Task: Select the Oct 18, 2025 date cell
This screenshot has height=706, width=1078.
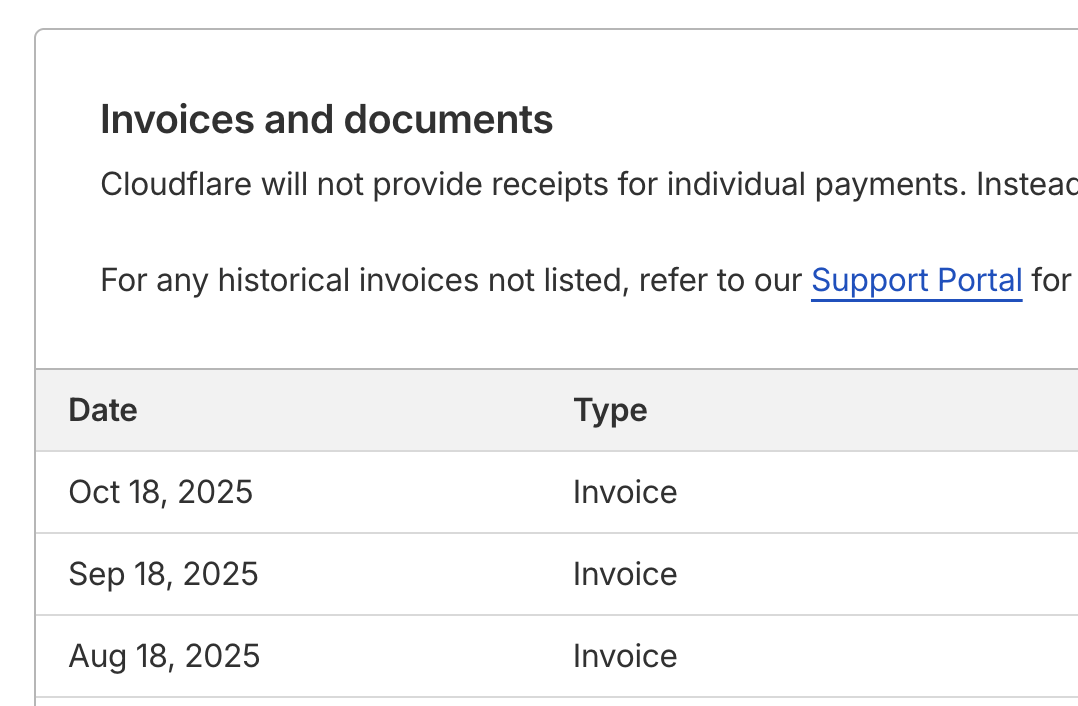Action: point(161,492)
